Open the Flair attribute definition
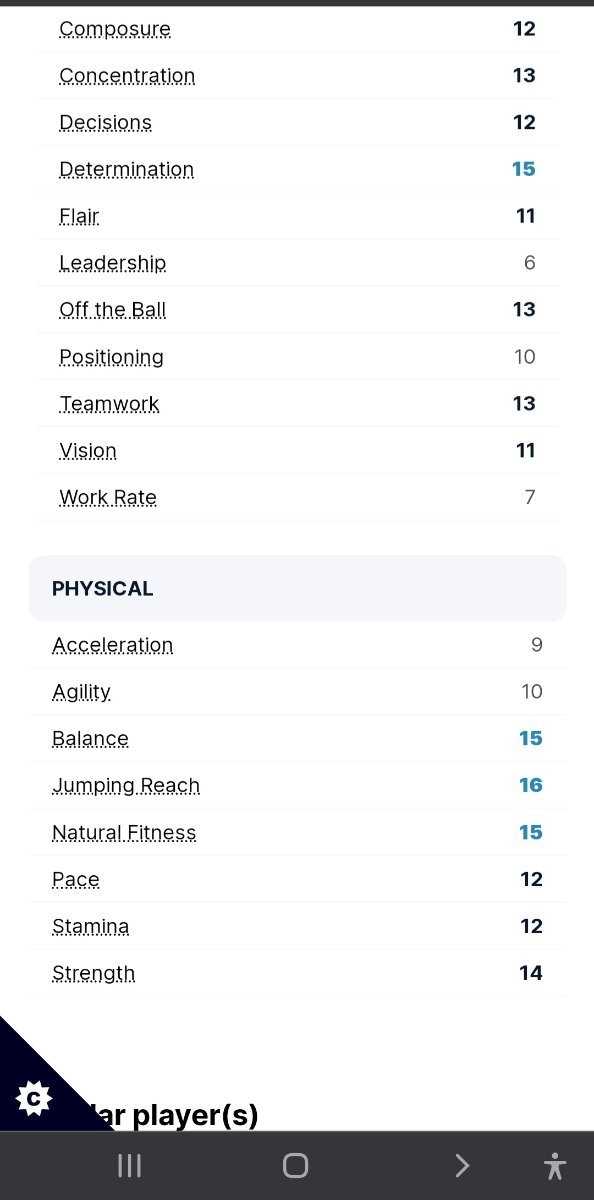Image resolution: width=594 pixels, height=1200 pixels. point(79,216)
